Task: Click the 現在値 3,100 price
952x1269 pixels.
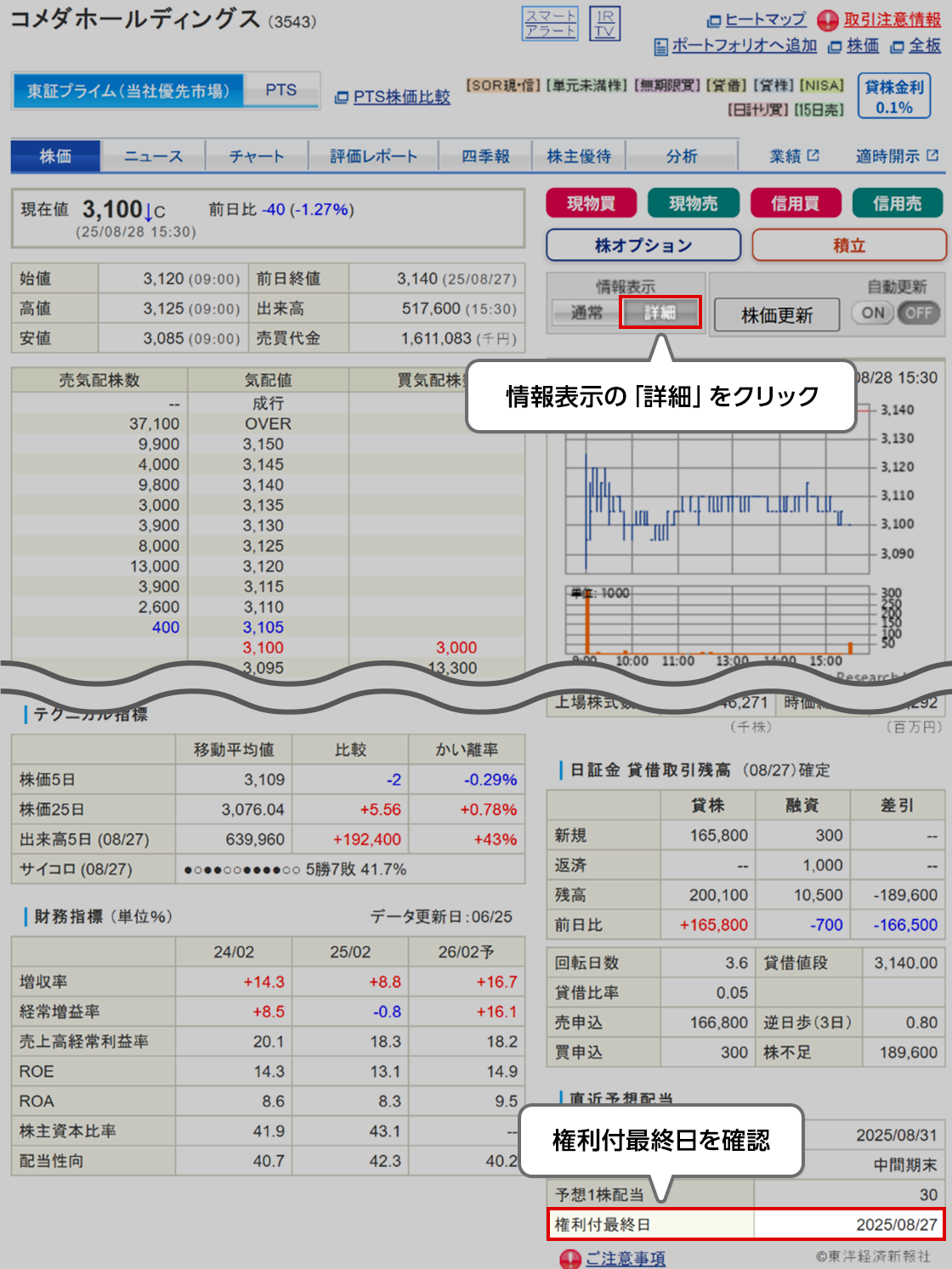Action: [x=112, y=209]
